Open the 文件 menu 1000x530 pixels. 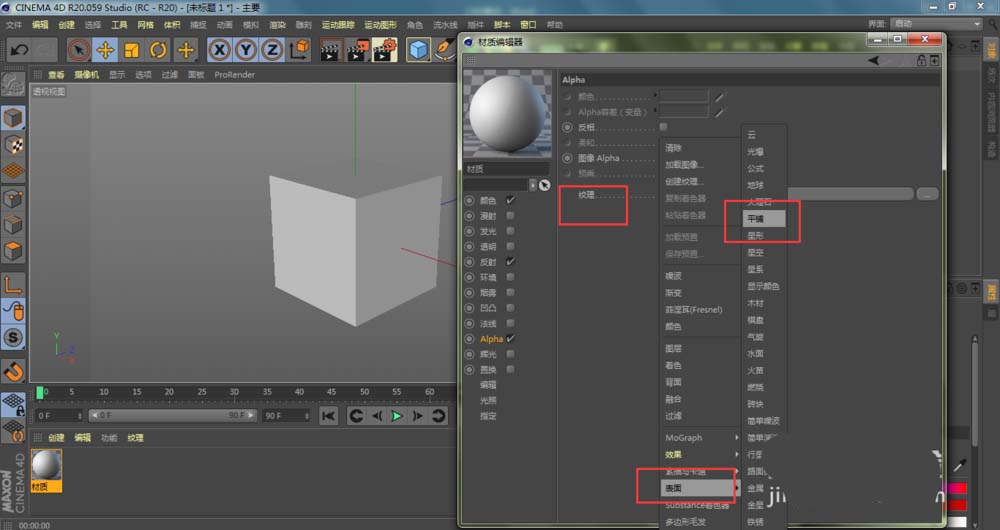14,25
